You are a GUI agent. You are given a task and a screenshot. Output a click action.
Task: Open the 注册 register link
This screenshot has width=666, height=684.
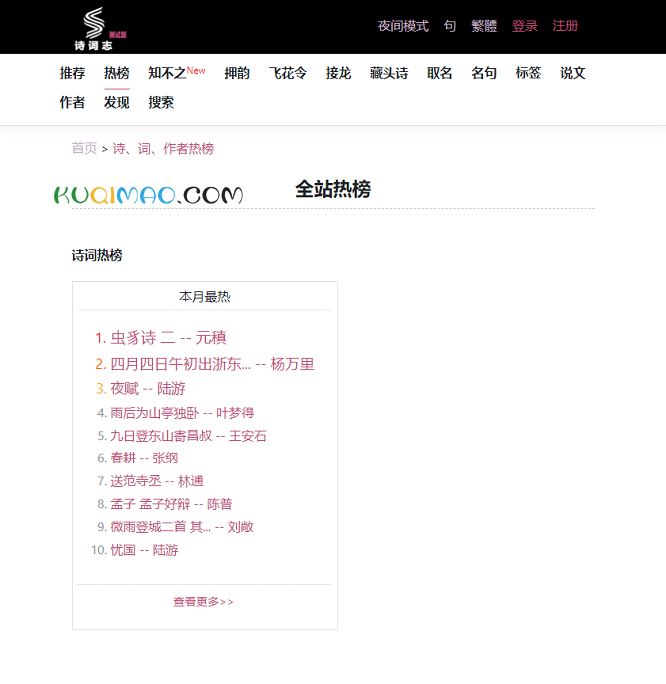tap(565, 26)
